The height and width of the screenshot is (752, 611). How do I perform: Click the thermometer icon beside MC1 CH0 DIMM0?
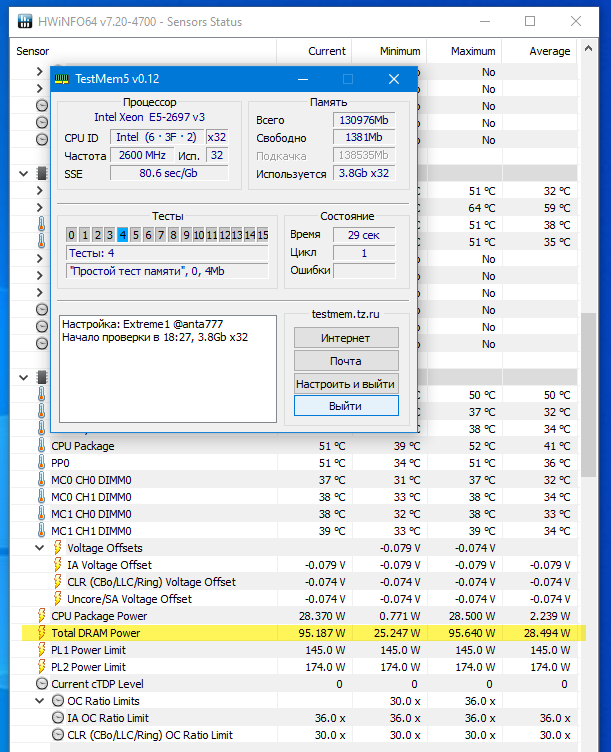42,514
